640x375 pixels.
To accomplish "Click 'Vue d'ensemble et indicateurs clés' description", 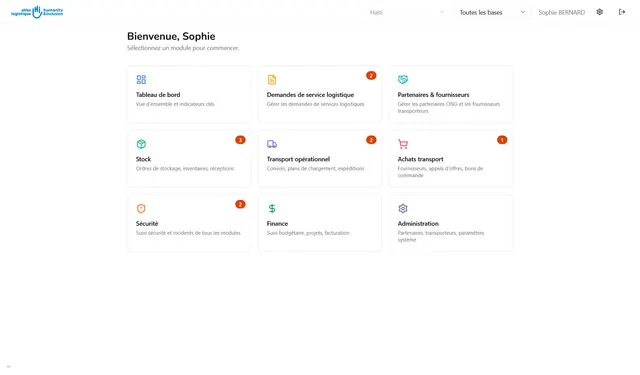I will [175, 104].
